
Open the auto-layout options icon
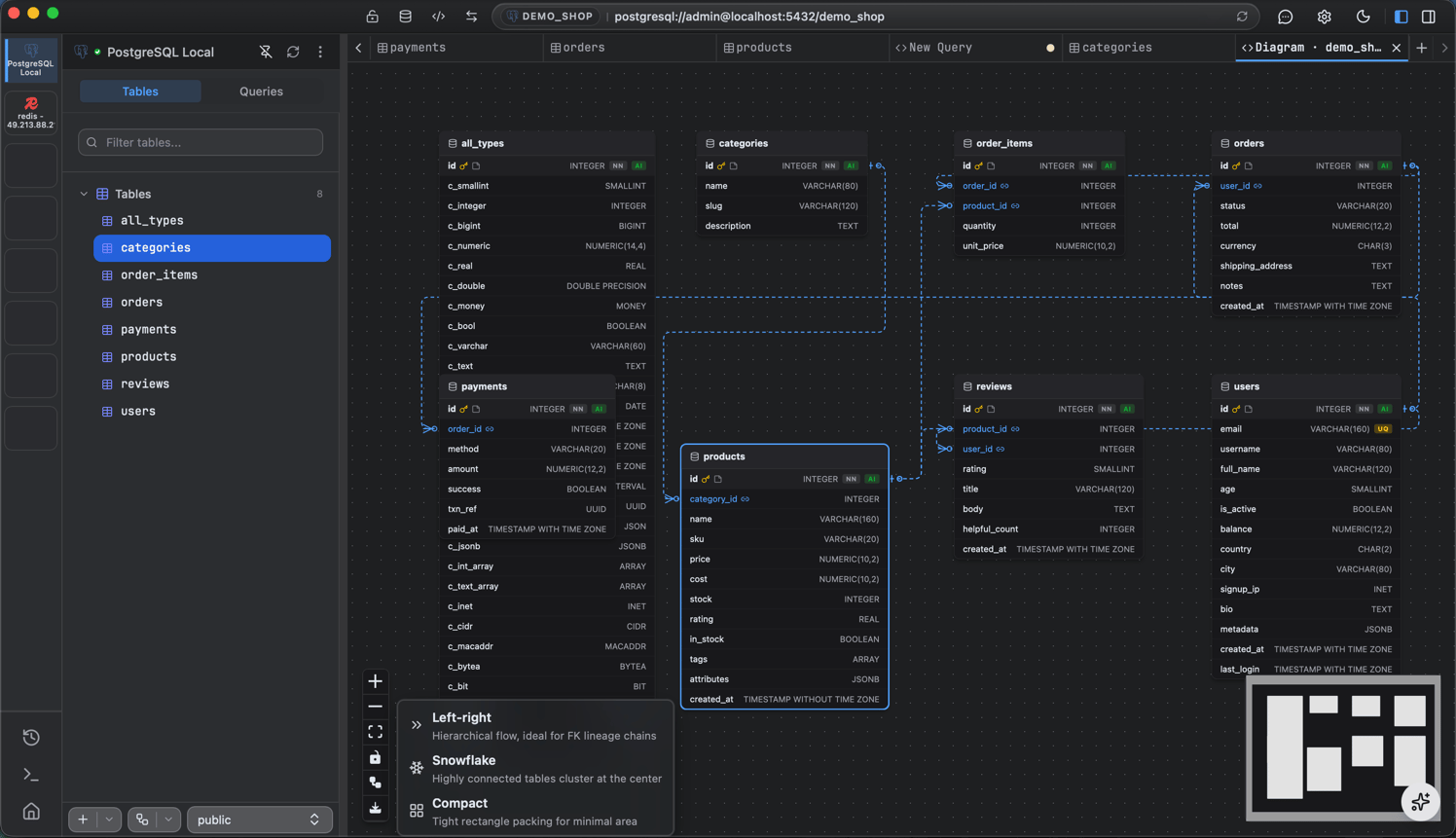tap(375, 783)
